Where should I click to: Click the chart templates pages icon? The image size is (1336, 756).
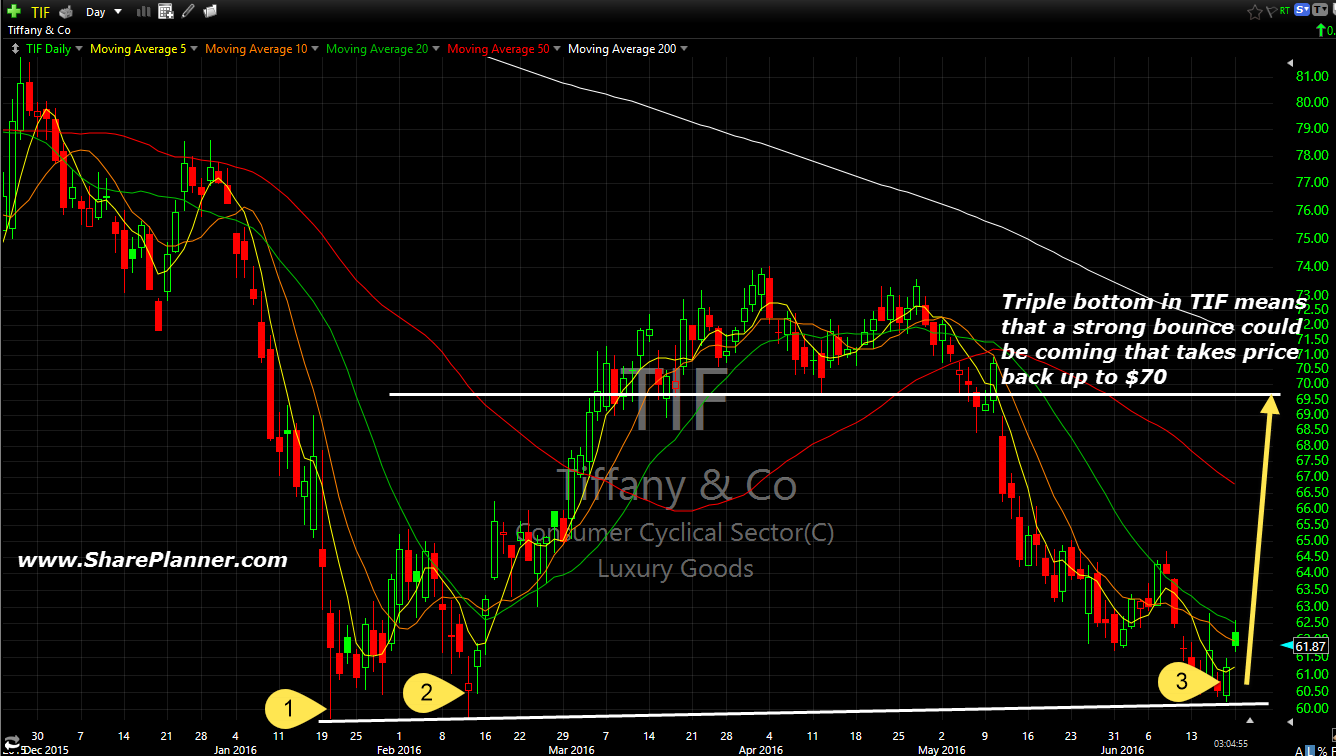pyautogui.click(x=210, y=12)
